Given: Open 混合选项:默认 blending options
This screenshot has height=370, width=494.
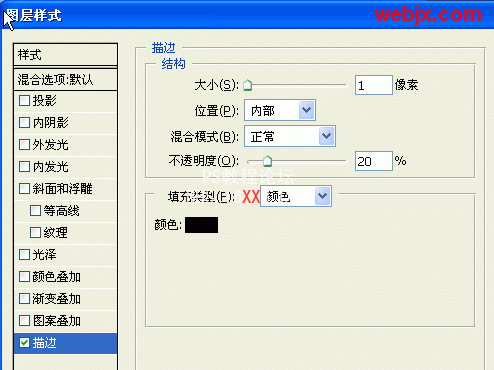Looking at the screenshot, I should coord(65,80).
